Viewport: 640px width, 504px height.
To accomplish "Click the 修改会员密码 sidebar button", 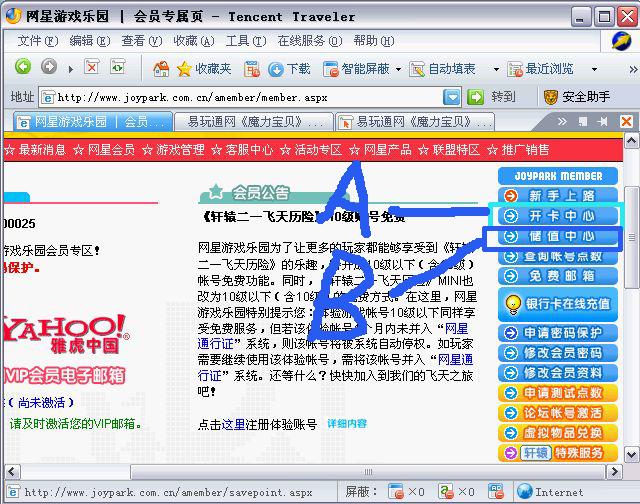I will coord(558,353).
